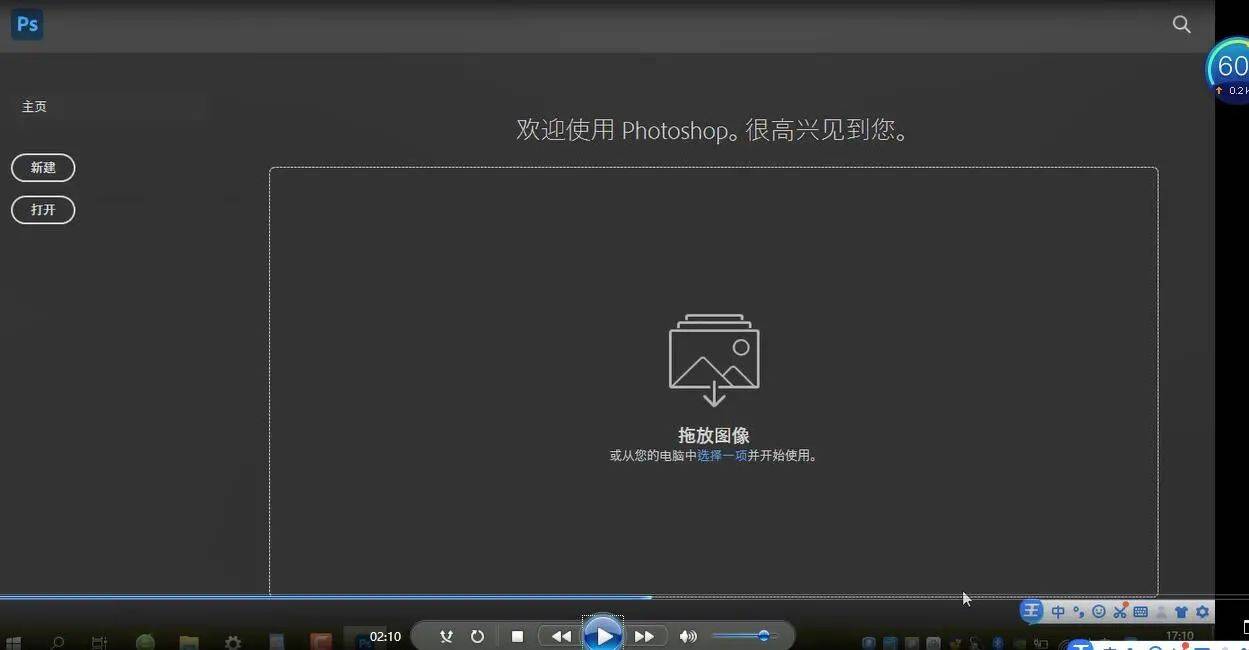
Task: Click the taskbar search icon
Action: (58, 642)
